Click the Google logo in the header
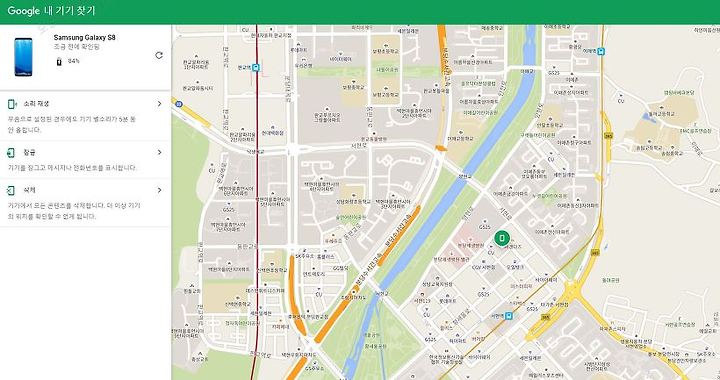Viewport: 720px width, 380px height. pyautogui.click(x=24, y=11)
